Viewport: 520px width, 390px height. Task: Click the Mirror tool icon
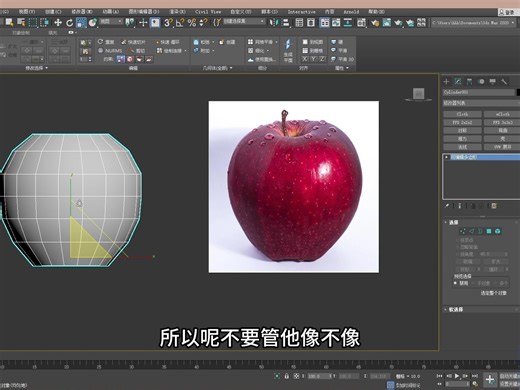click(x=274, y=22)
